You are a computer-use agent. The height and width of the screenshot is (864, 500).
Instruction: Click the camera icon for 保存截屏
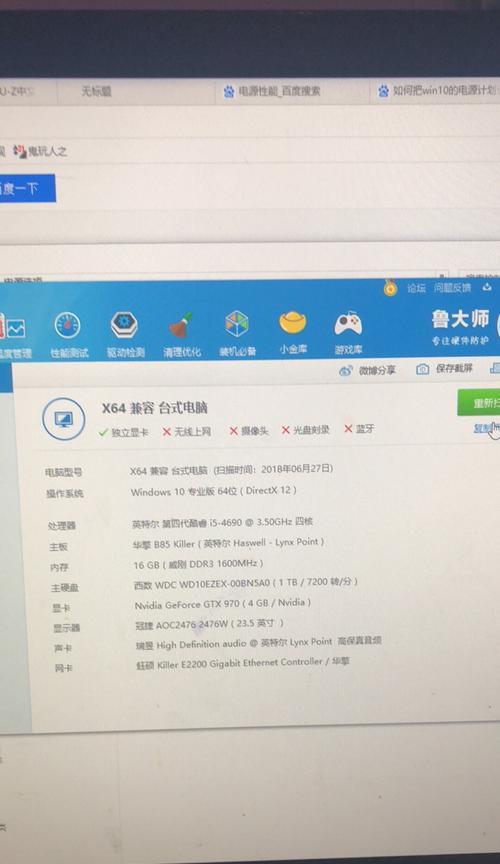point(422,369)
